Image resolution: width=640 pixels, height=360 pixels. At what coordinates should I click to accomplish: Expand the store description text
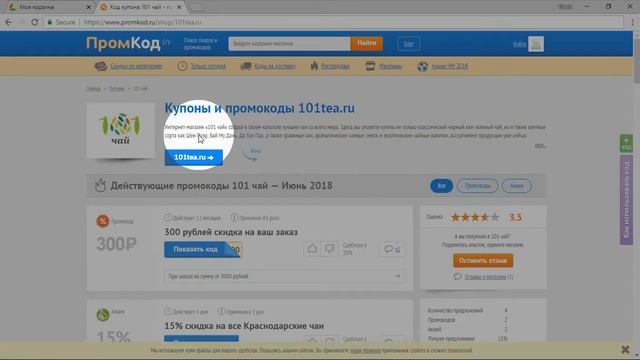[x=540, y=146]
